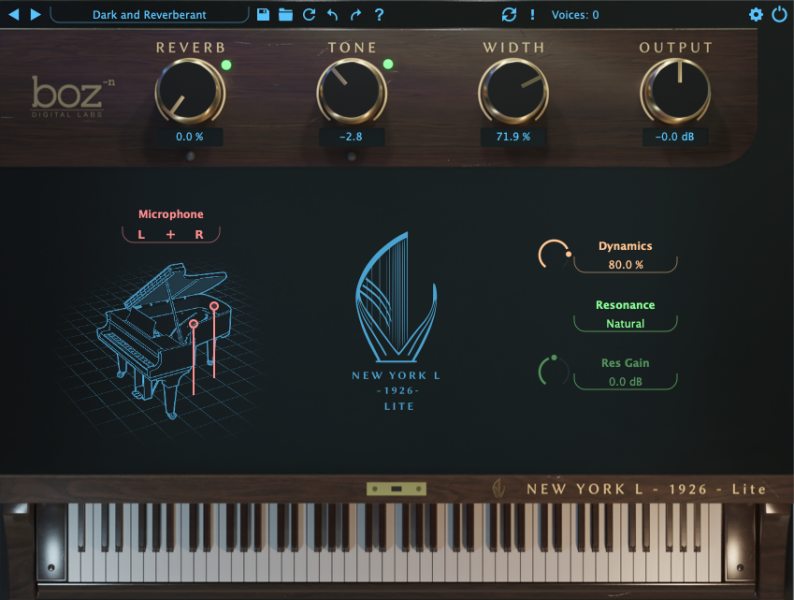This screenshot has height=600, width=794.
Task: Open the Dark and Reverberant preset menu
Action: [x=149, y=15]
